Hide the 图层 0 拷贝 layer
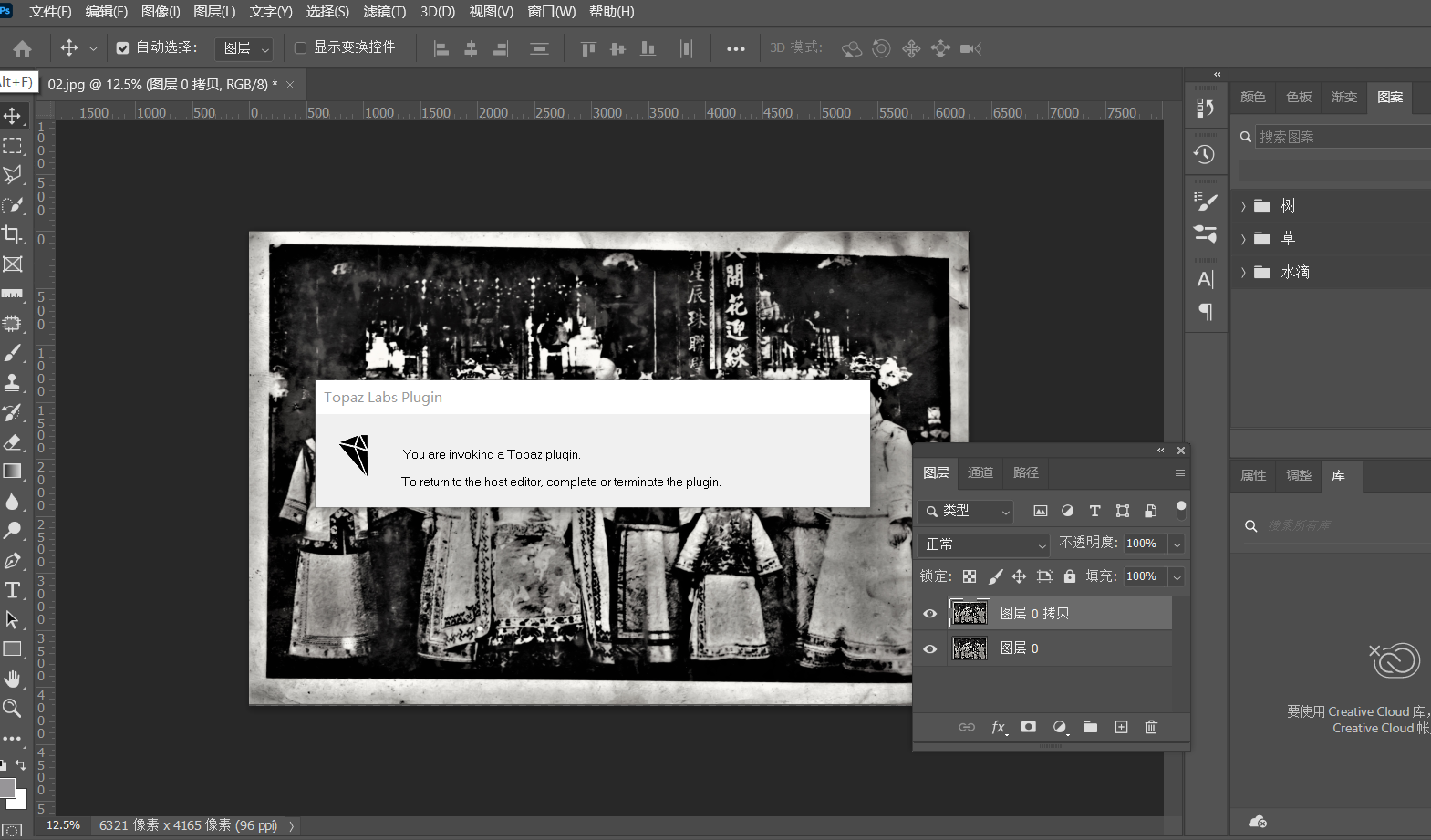This screenshot has height=840, width=1431. click(x=929, y=614)
